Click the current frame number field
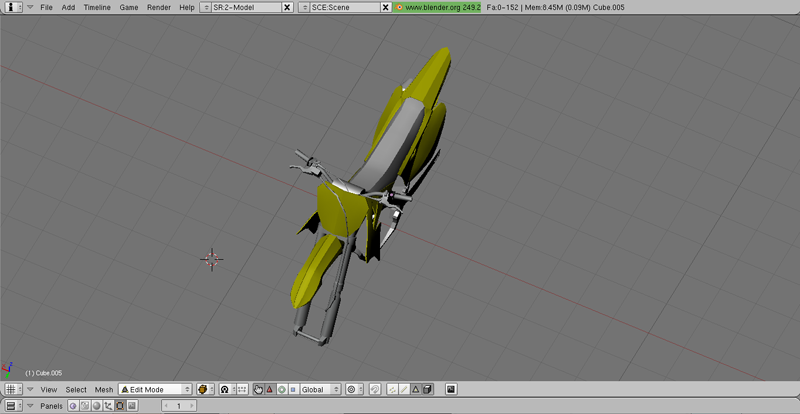The height and width of the screenshot is (414, 800). tap(178, 406)
